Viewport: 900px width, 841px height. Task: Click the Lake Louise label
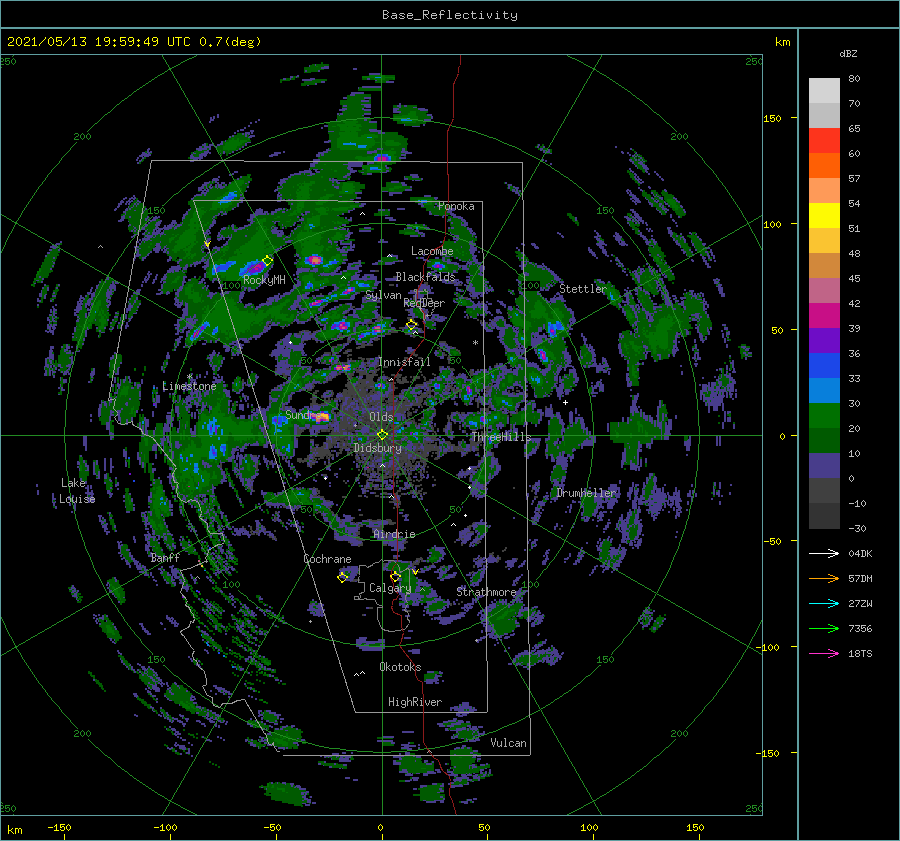[x=77, y=491]
